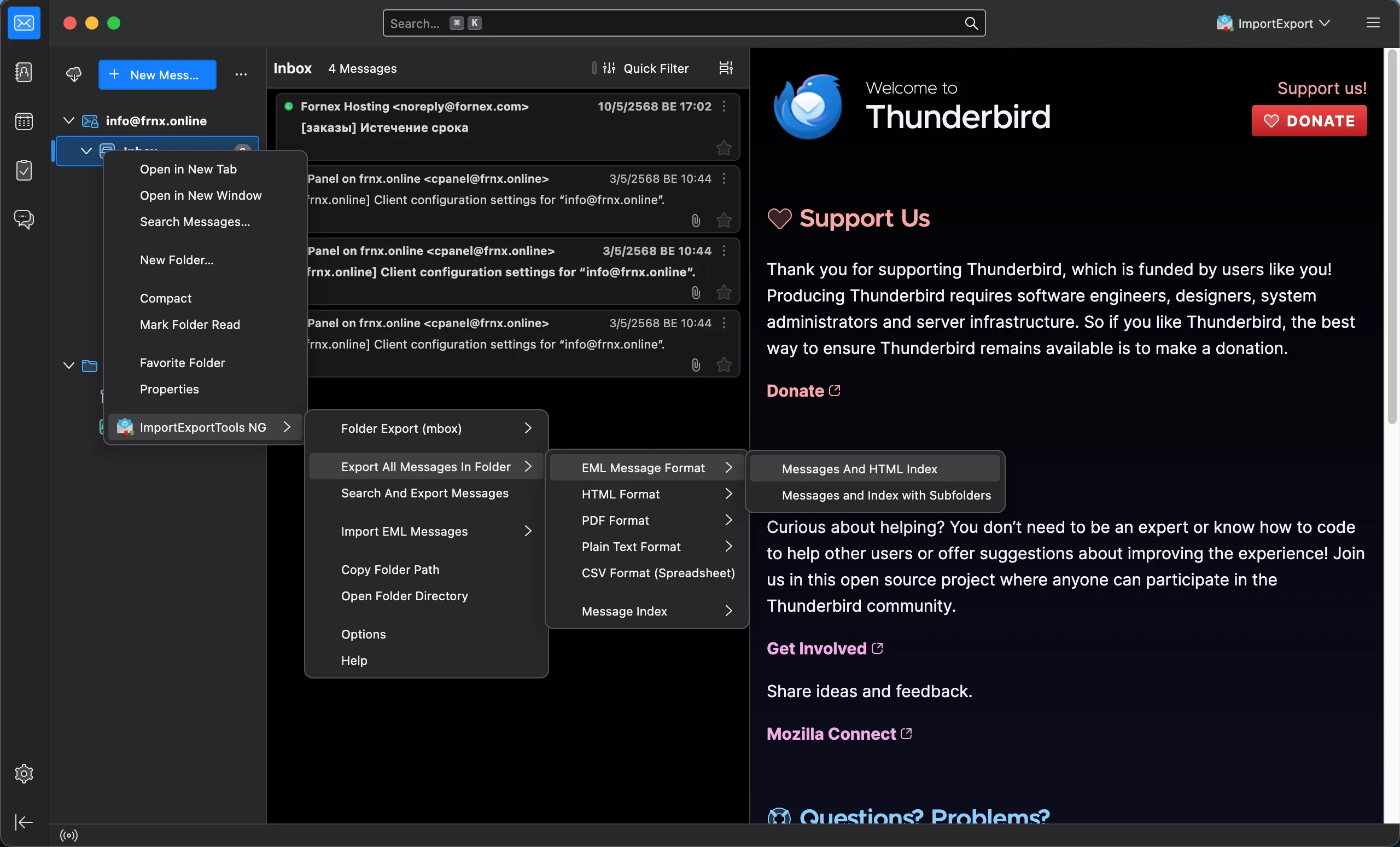
Task: Star the last cPanel message in list
Action: click(724, 364)
